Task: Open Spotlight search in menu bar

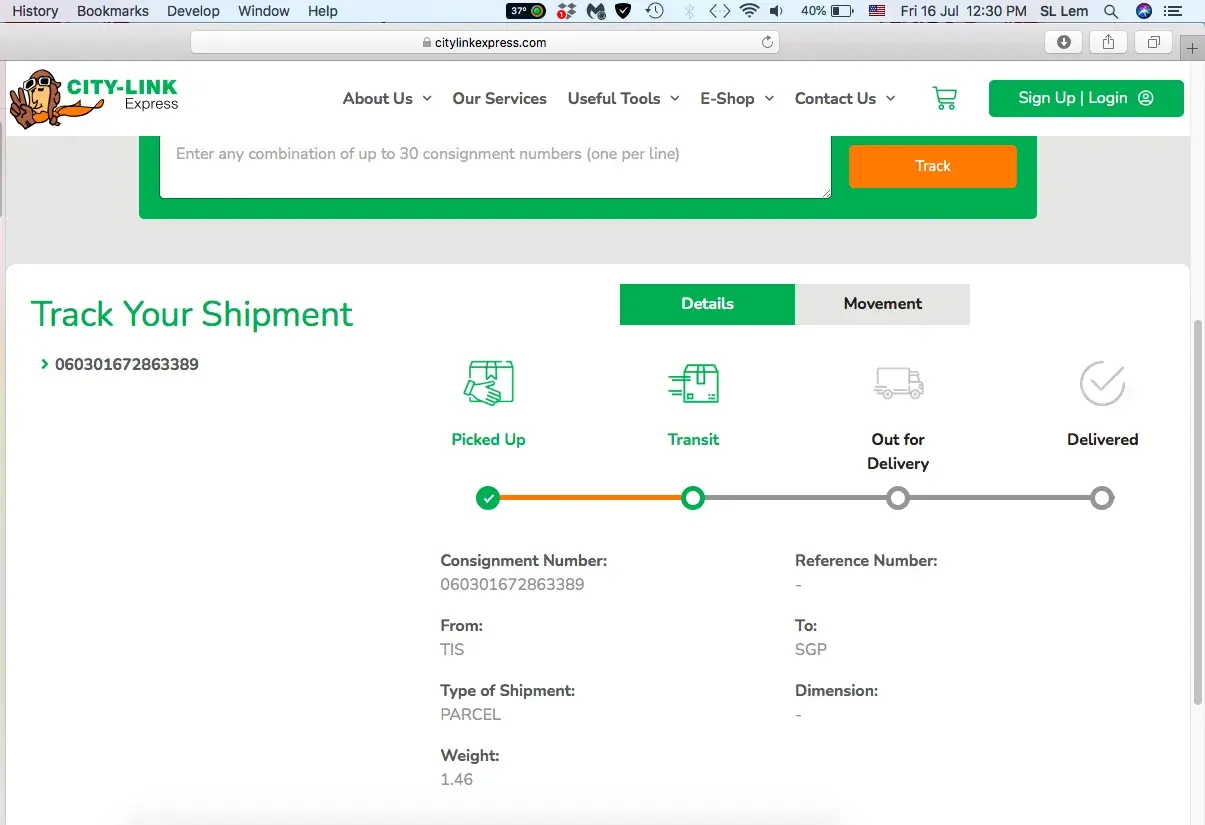Action: (x=1110, y=11)
